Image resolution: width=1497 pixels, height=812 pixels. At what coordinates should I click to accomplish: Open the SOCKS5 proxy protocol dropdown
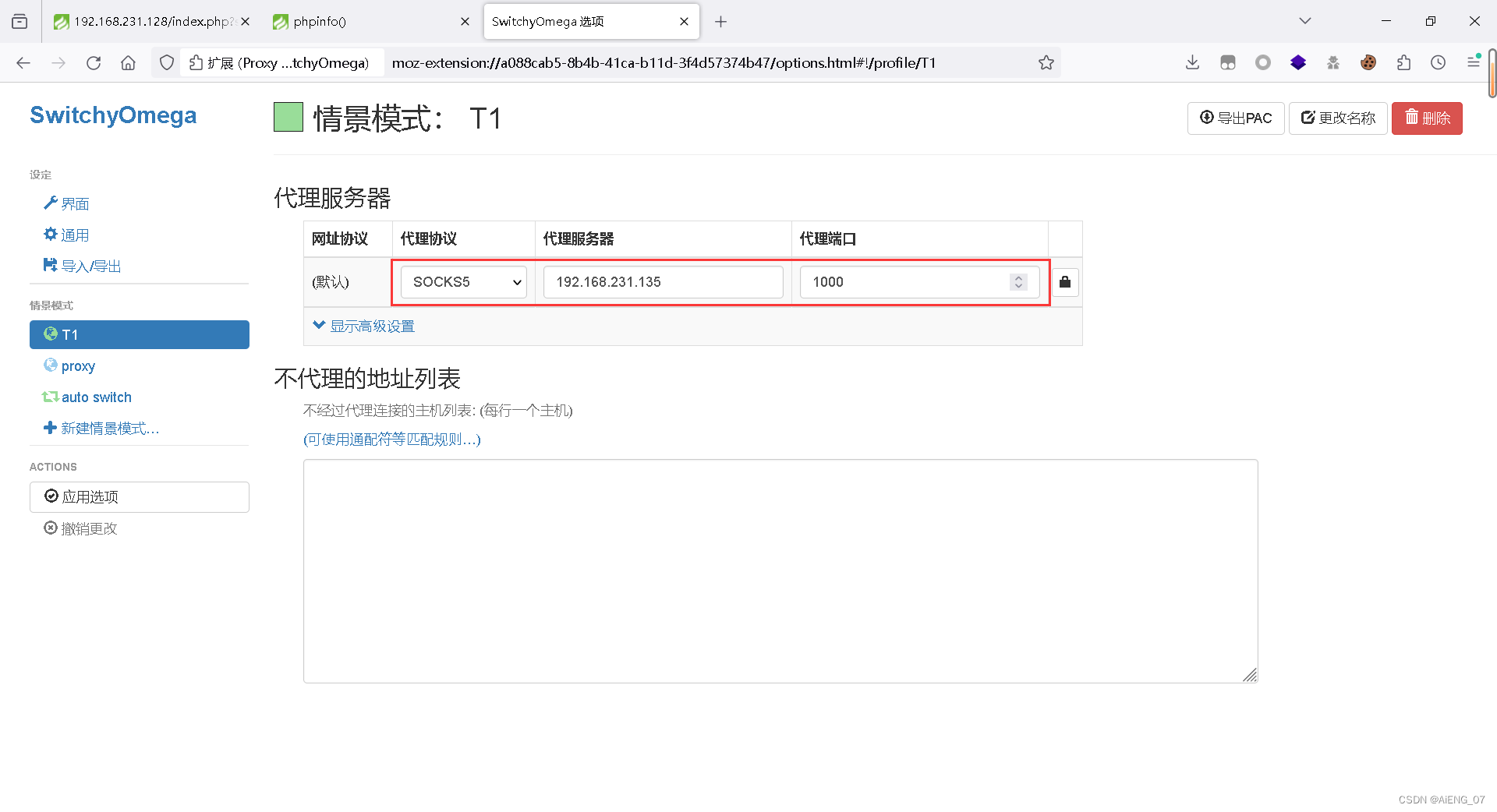(x=464, y=282)
